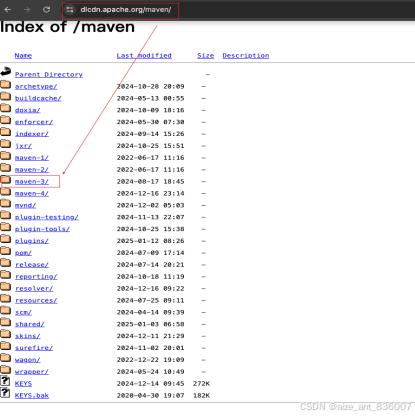Screen dimensions: 415x418
Task: Click folder icon beside maven-3/
Action: click(6, 180)
